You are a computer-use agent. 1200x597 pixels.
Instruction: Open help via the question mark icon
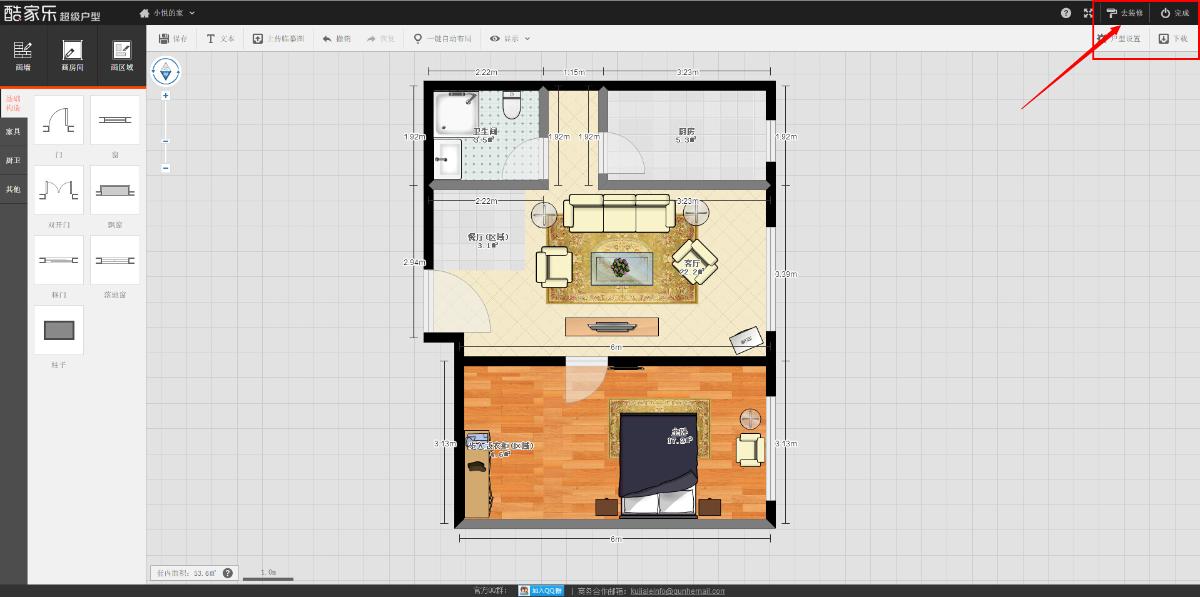[x=1066, y=13]
